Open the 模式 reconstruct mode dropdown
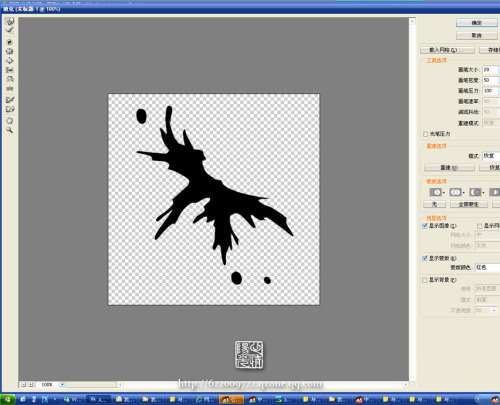 [x=491, y=156]
